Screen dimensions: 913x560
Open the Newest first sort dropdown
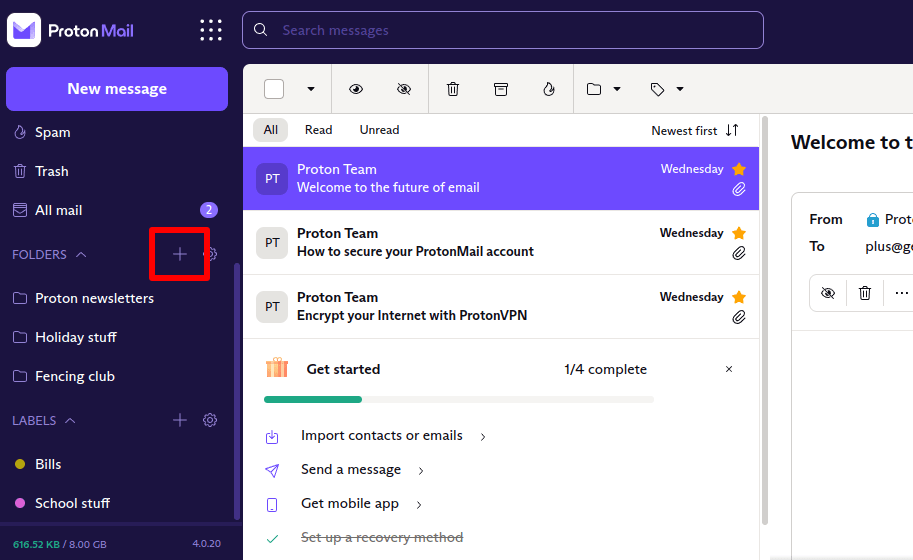point(695,130)
